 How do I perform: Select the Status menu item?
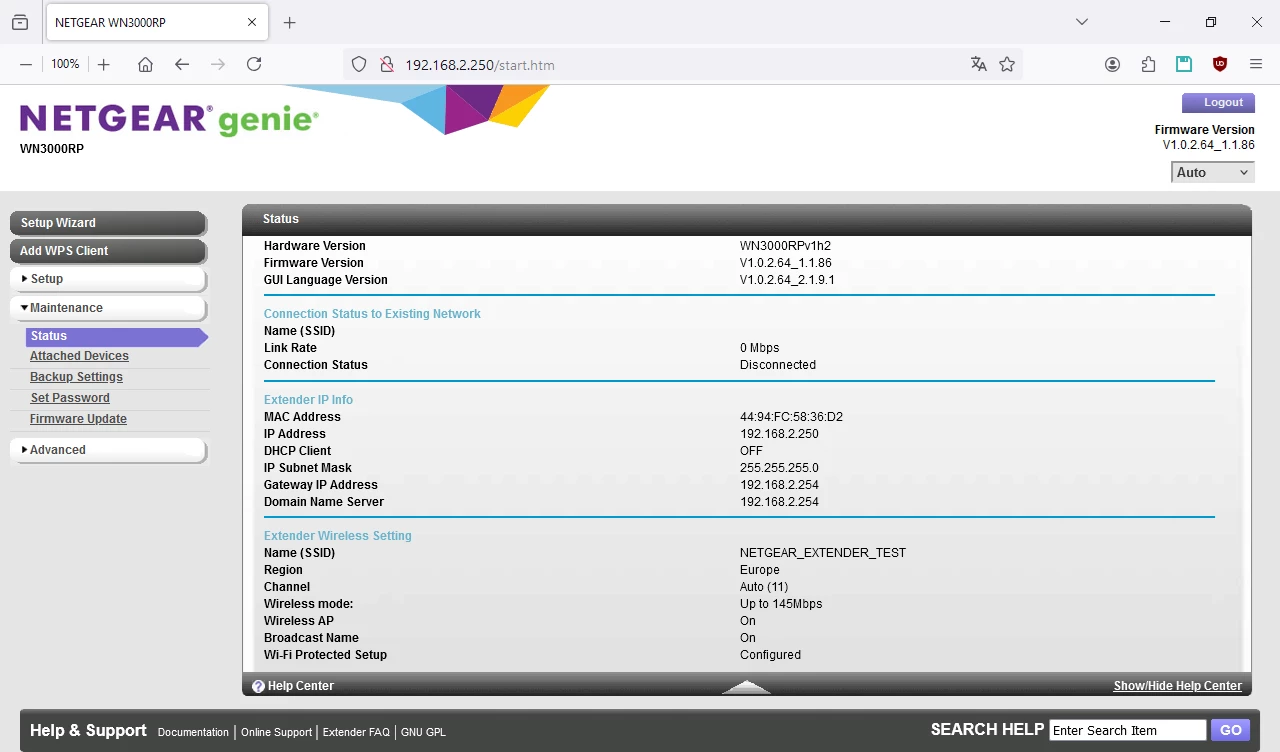(x=116, y=336)
